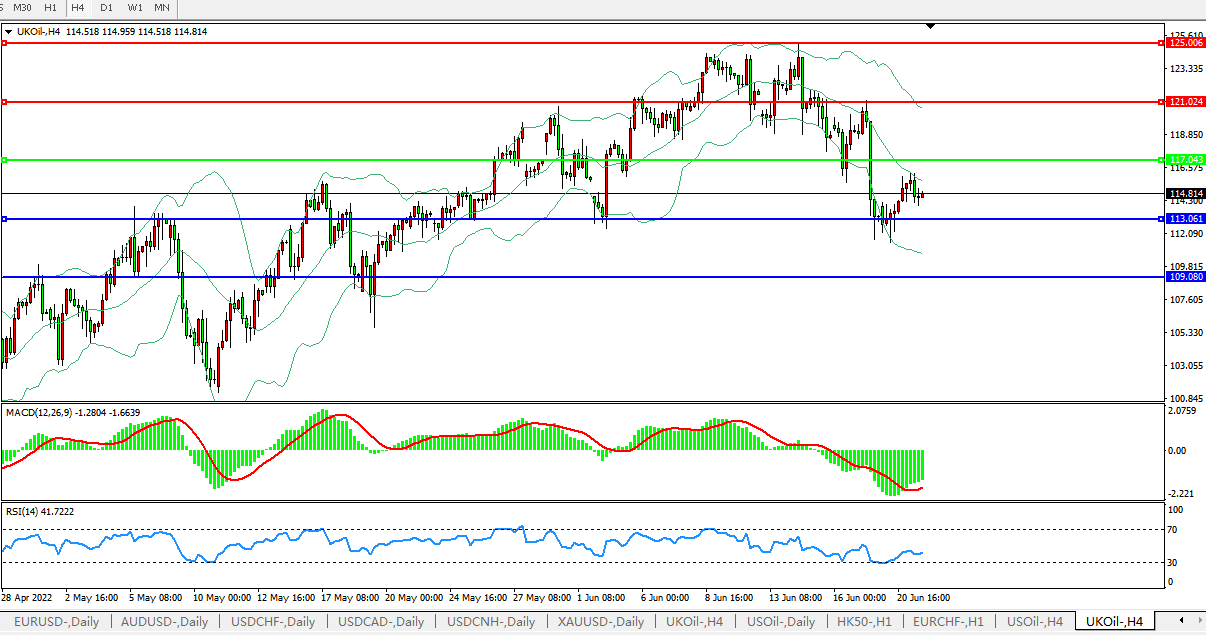Switch to the XAUUSD-,Daily chart tab
This screenshot has height=635, width=1206.
tap(600, 622)
